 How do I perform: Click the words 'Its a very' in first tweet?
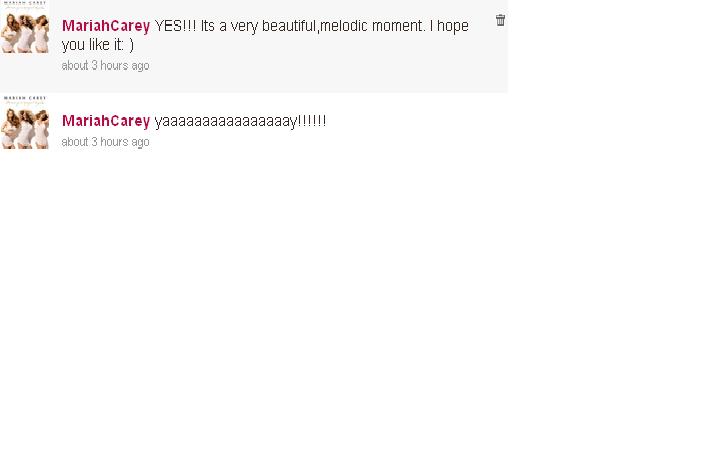[229, 26]
